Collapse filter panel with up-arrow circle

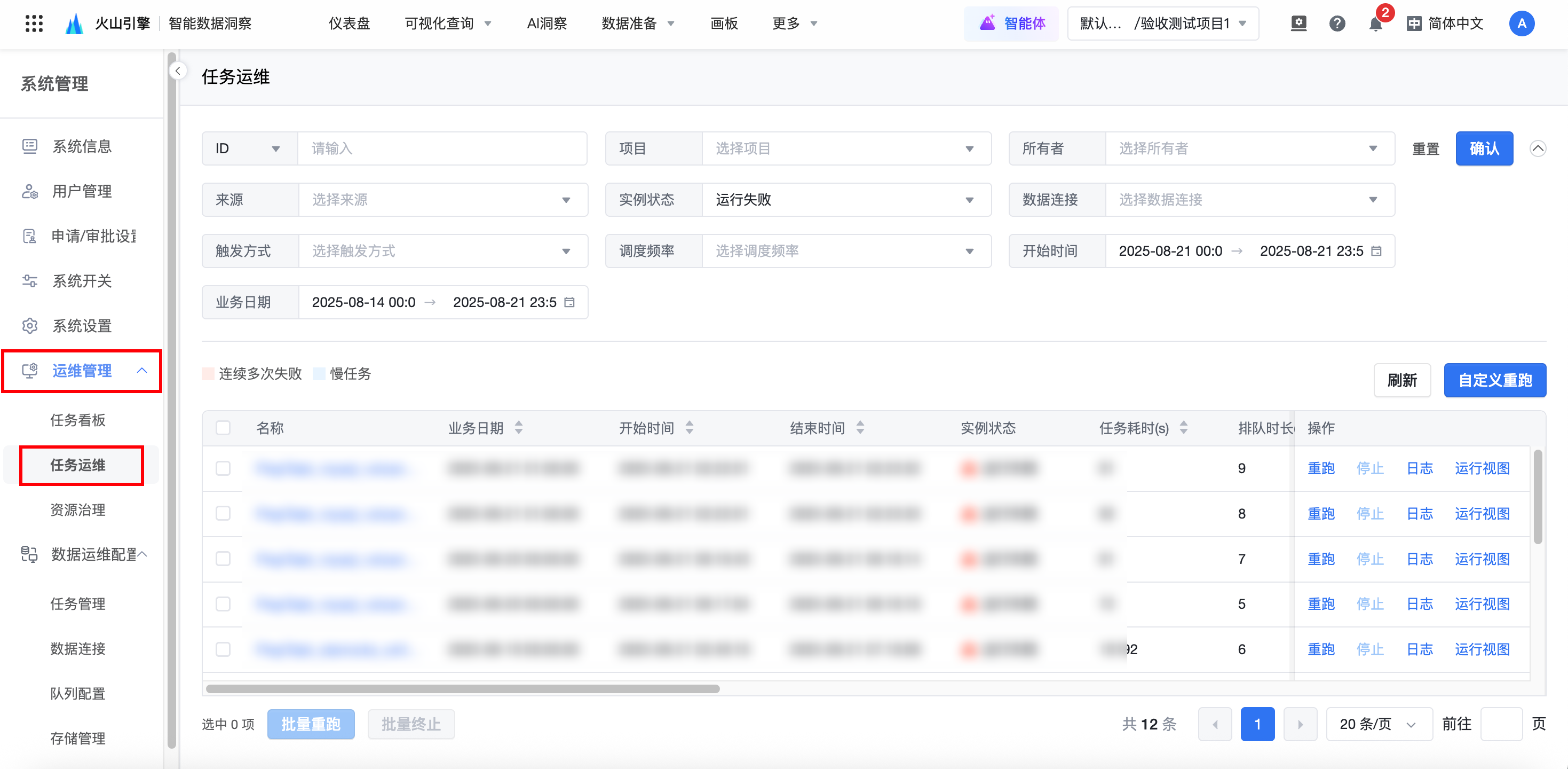point(1538,148)
